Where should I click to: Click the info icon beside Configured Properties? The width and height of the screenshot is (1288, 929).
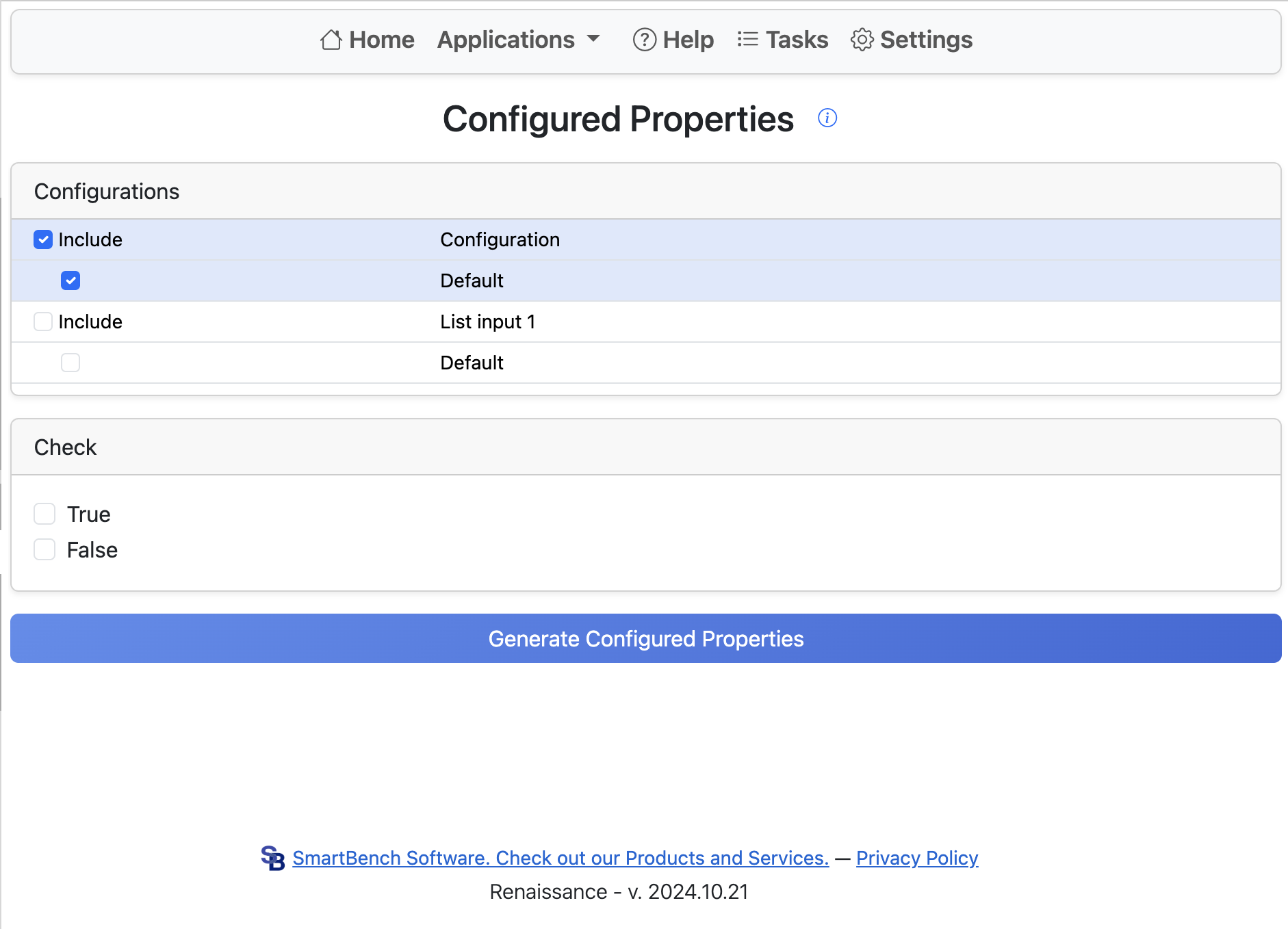point(827,118)
